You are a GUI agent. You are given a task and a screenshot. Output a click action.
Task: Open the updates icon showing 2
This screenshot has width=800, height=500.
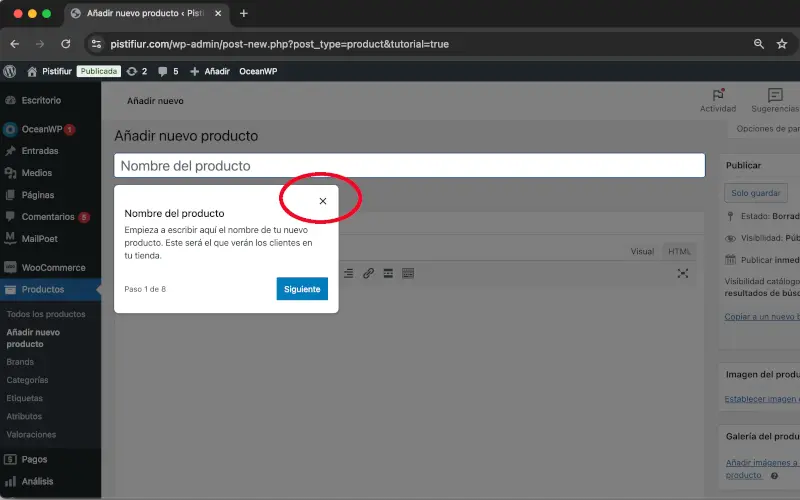tap(137, 71)
